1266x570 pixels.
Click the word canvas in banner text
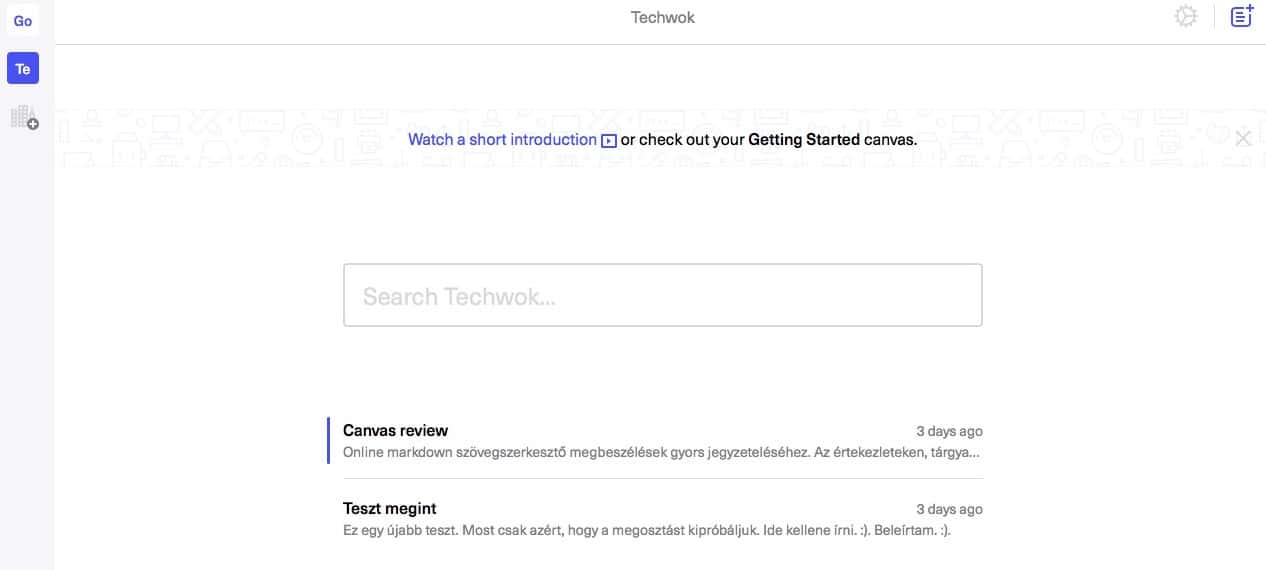(891, 140)
